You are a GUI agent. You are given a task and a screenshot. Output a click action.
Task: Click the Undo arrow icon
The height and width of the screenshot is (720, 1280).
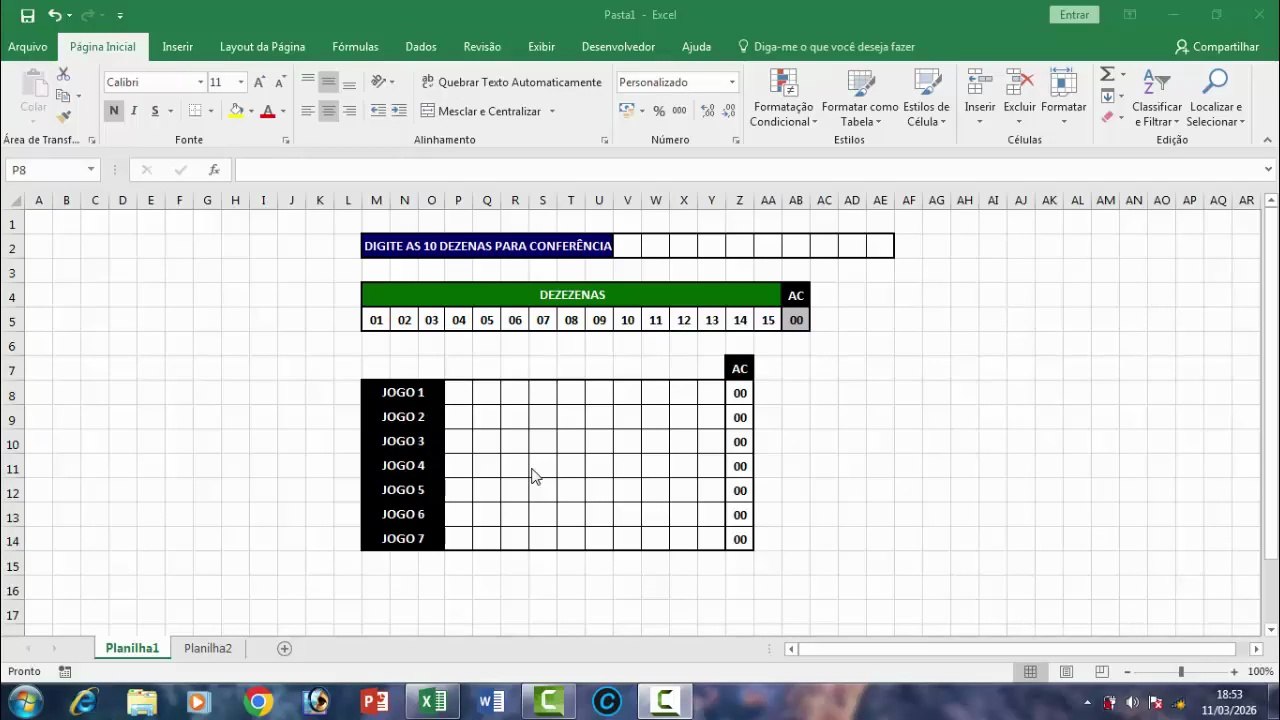click(x=54, y=15)
